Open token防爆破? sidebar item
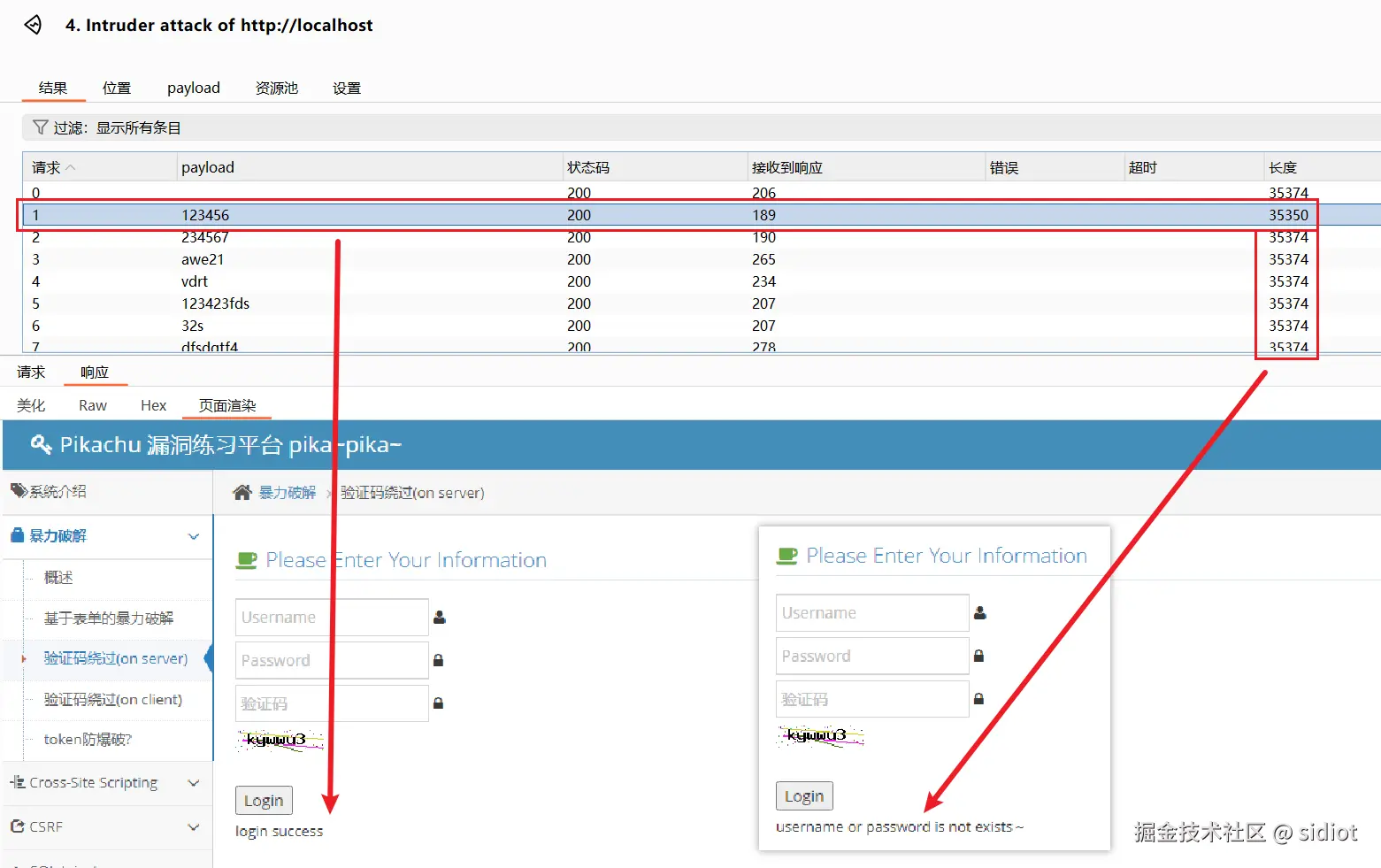 pyautogui.click(x=88, y=739)
